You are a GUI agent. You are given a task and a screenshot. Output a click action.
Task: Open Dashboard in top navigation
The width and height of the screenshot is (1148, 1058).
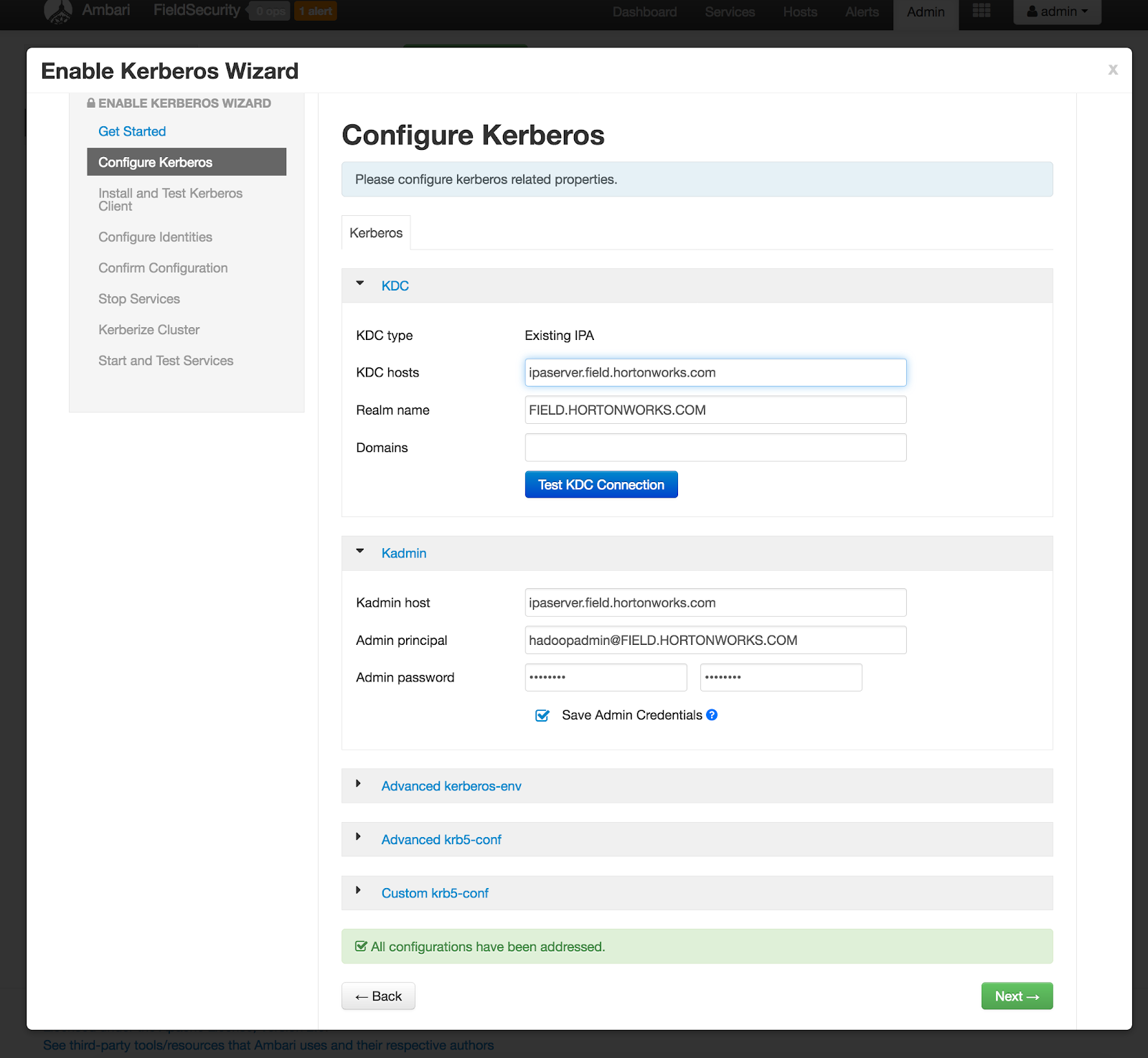(x=644, y=12)
